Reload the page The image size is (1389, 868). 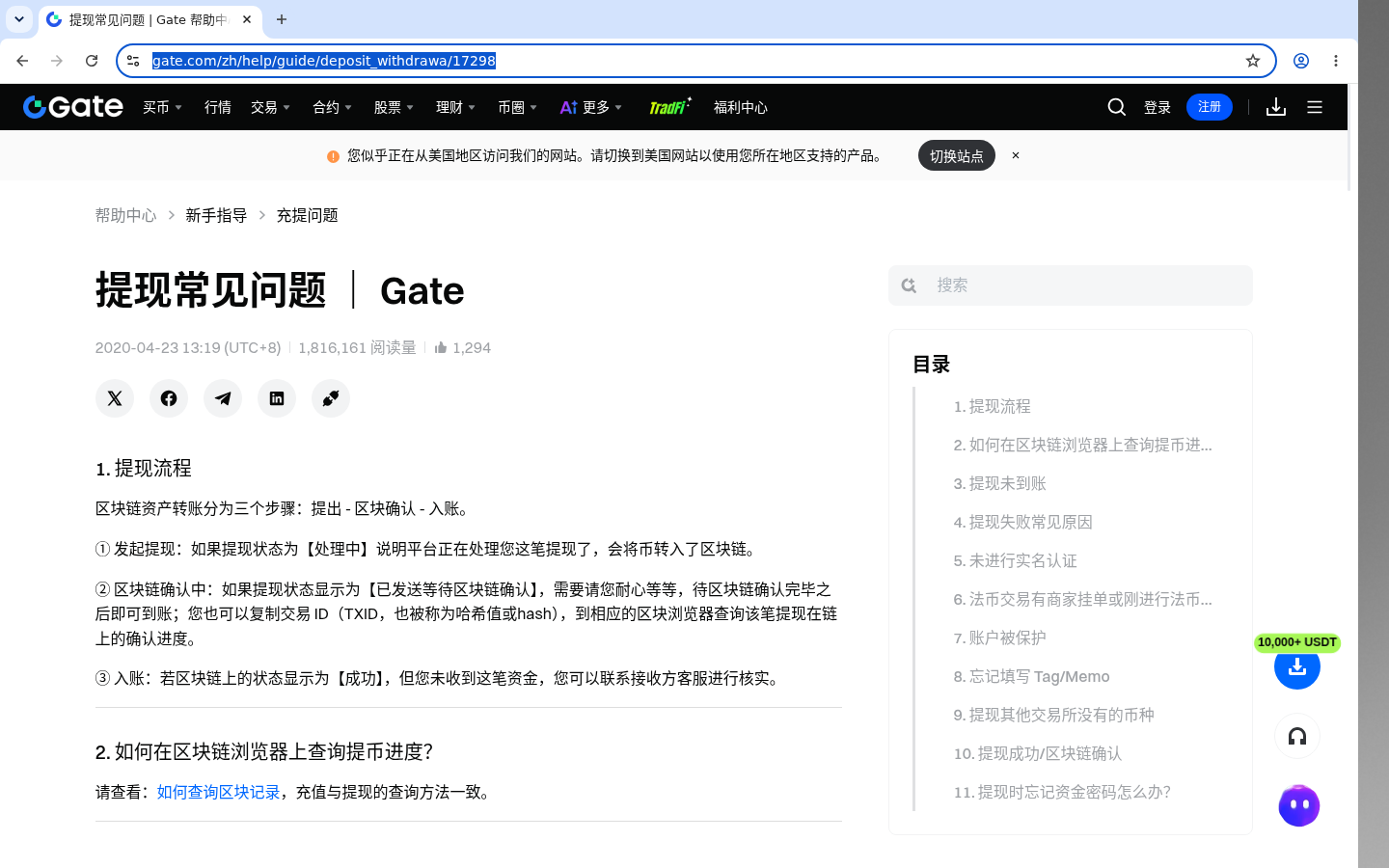click(x=92, y=61)
